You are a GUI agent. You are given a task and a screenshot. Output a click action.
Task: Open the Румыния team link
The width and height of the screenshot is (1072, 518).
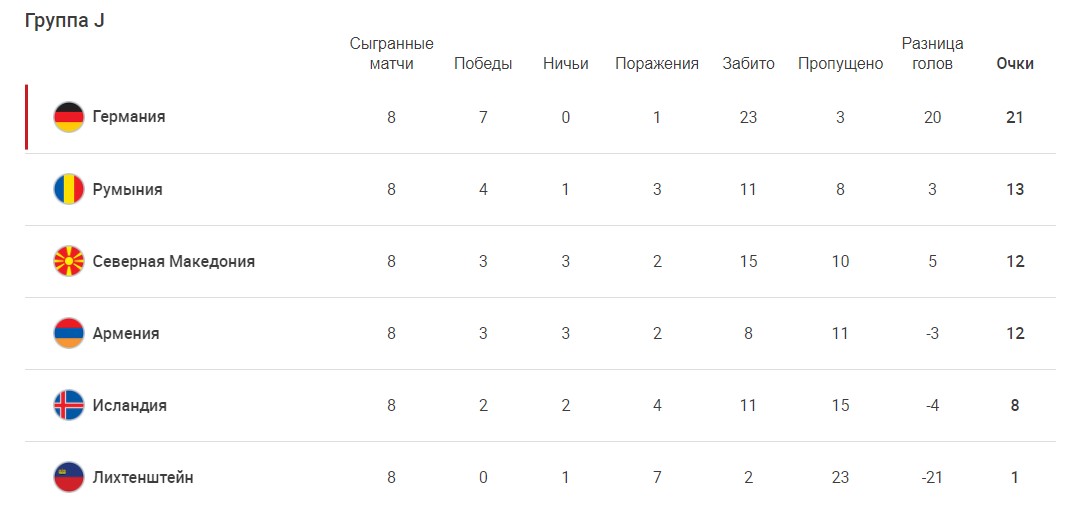click(128, 189)
